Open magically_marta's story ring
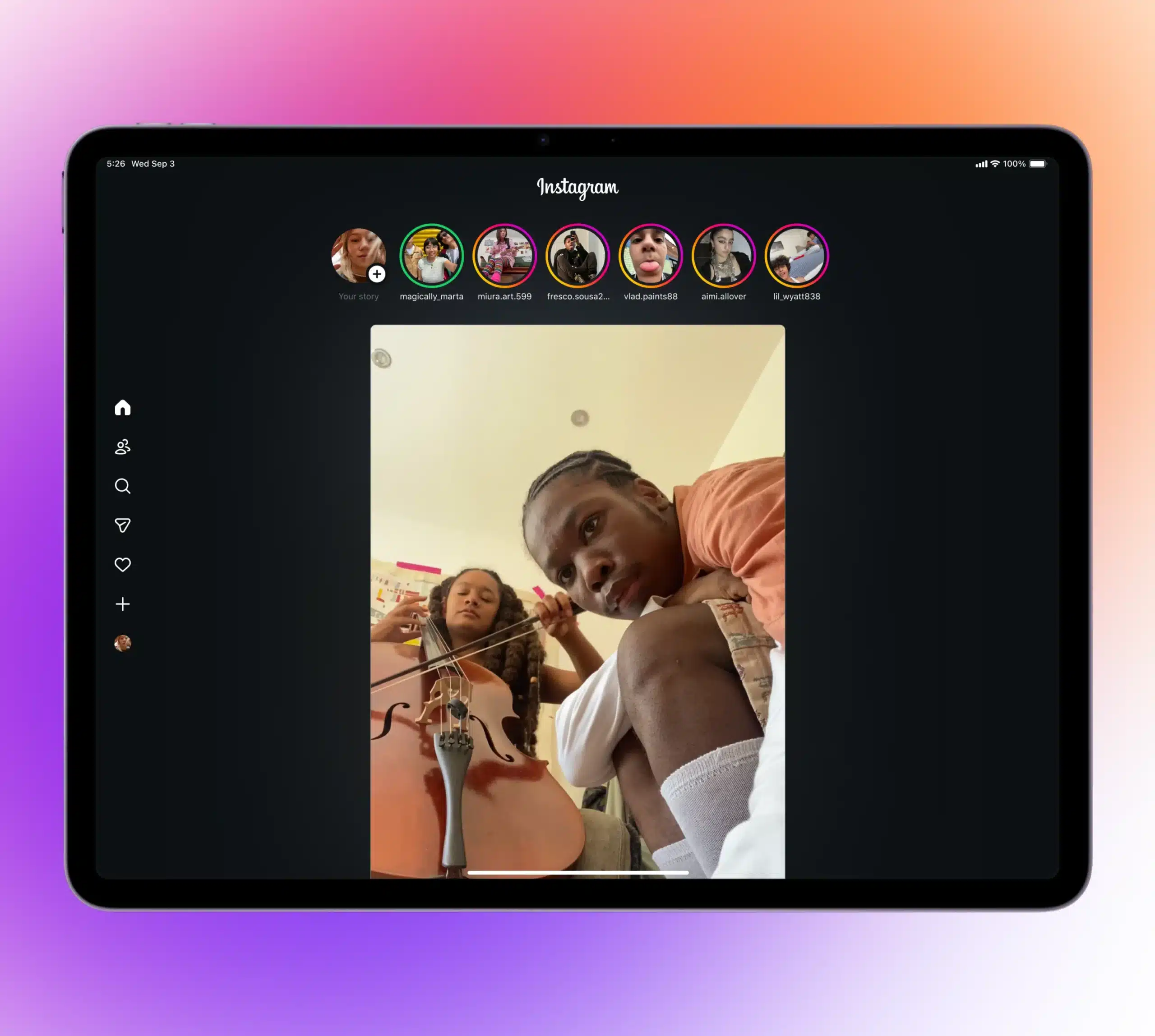Image resolution: width=1155 pixels, height=1036 pixels. click(x=432, y=256)
